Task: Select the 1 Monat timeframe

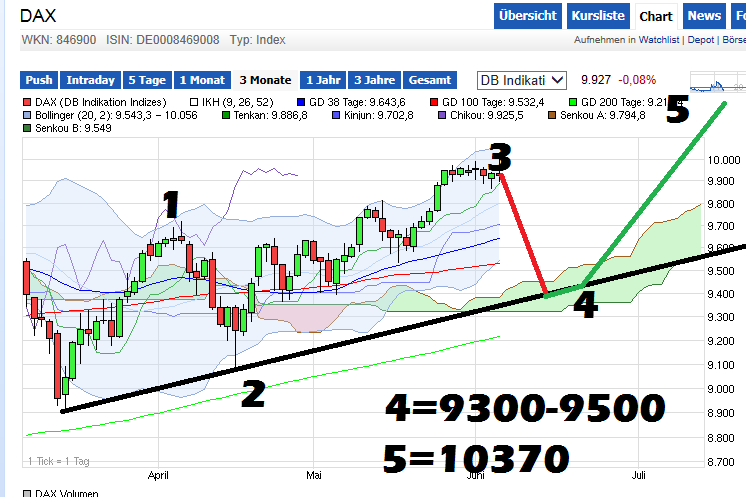Action: pyautogui.click(x=202, y=80)
